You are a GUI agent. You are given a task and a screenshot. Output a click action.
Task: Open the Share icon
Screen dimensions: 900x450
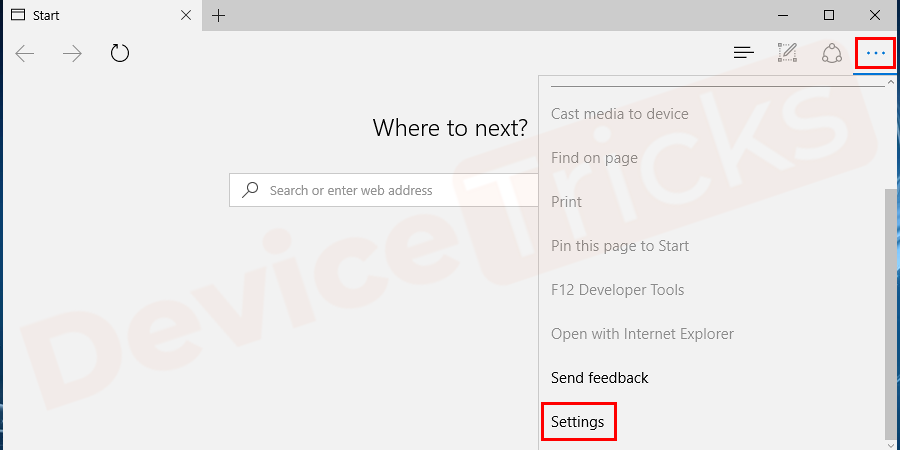click(832, 53)
